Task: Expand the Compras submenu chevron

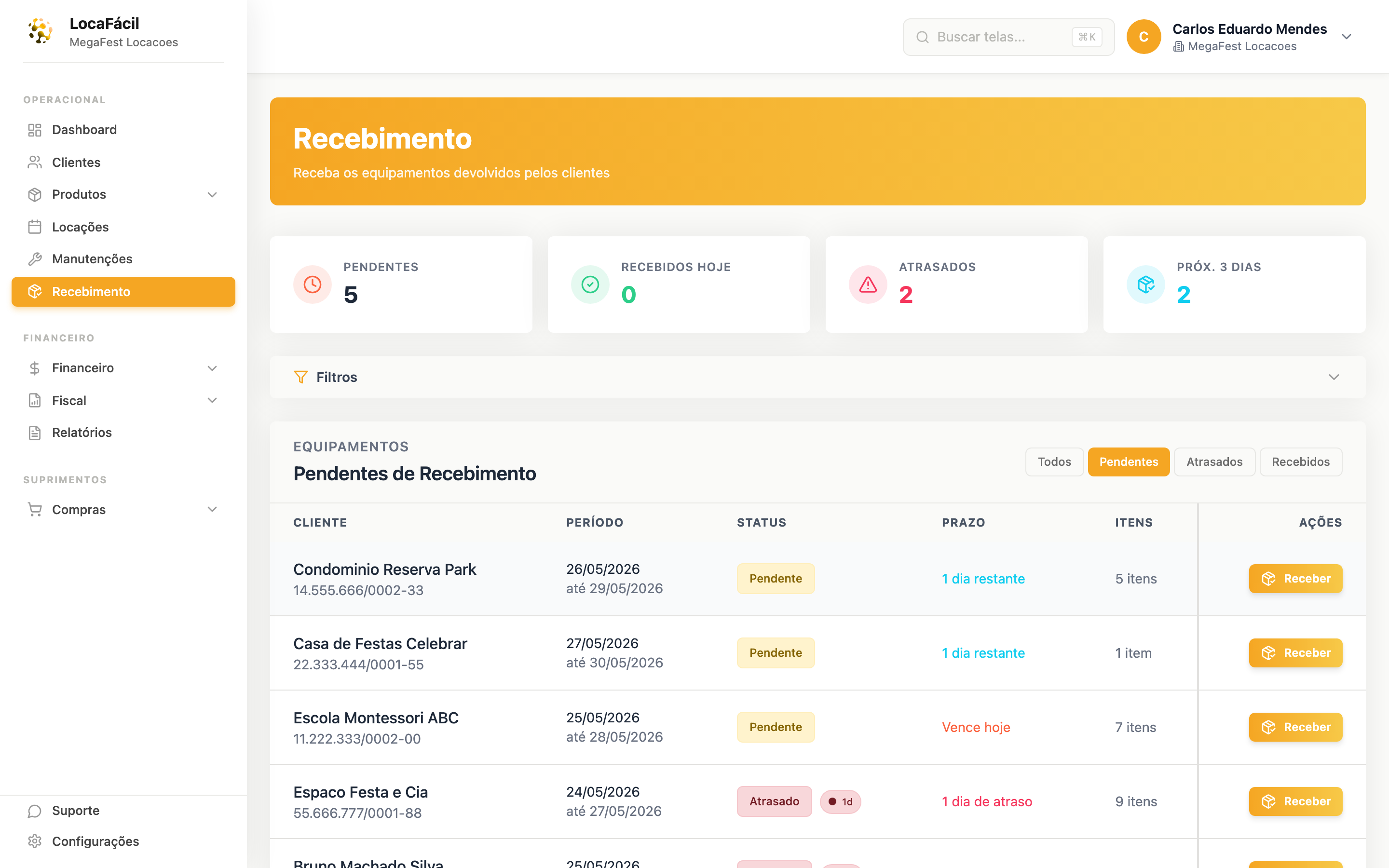Action: (212, 509)
